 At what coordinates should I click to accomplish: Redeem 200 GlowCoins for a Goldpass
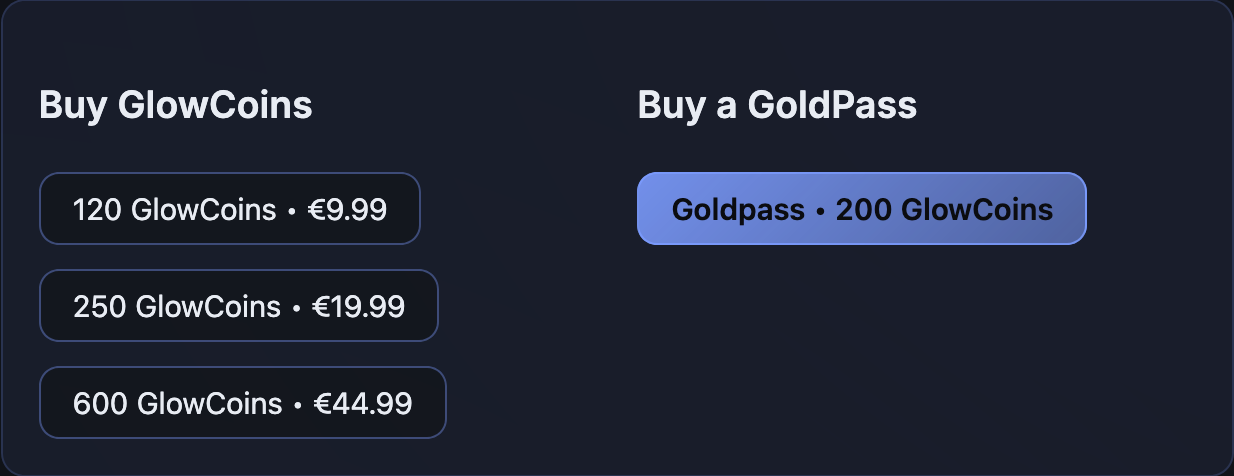[x=861, y=209]
